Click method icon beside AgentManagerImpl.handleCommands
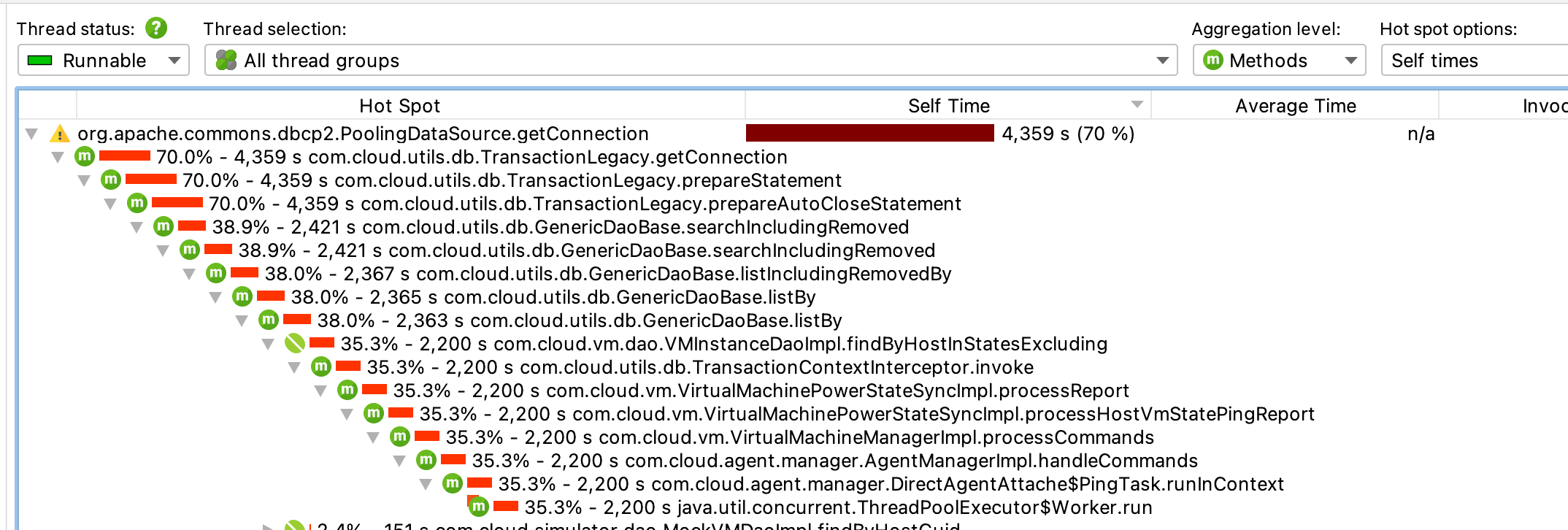Image resolution: width=1568 pixels, height=530 pixels. 426,461
